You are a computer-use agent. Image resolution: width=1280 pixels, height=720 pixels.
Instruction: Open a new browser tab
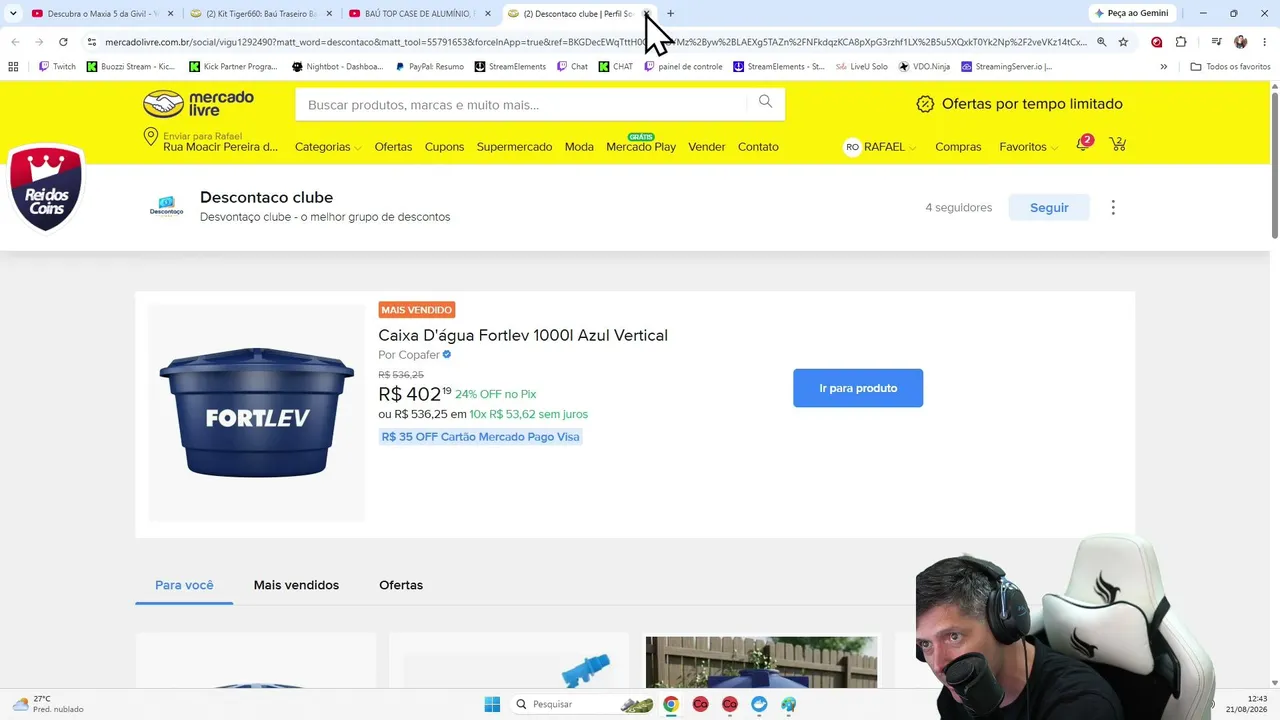point(670,14)
